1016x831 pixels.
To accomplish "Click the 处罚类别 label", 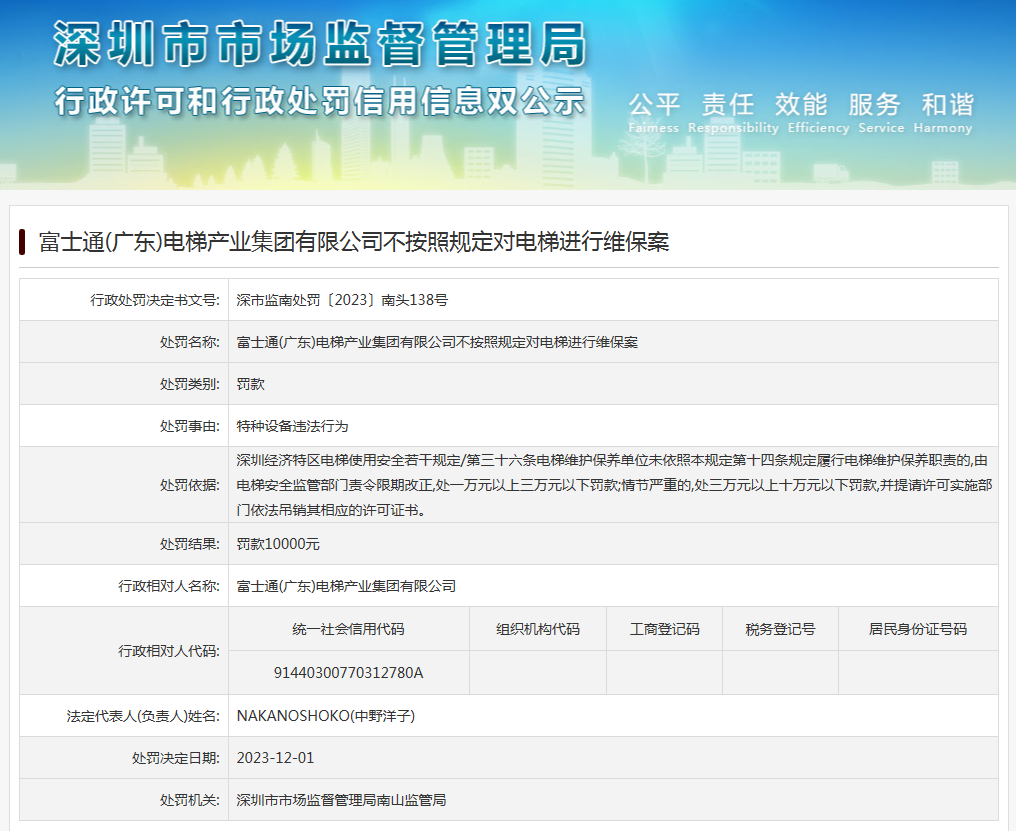I will click(190, 384).
